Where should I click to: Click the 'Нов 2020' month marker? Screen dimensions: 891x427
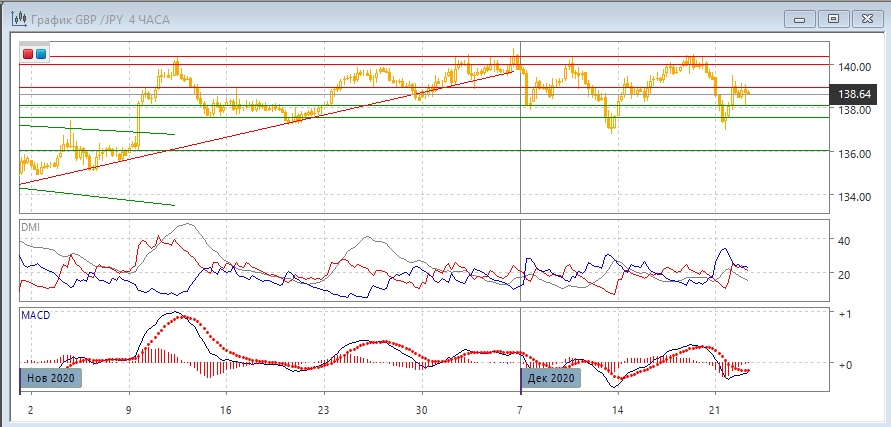click(x=51, y=378)
